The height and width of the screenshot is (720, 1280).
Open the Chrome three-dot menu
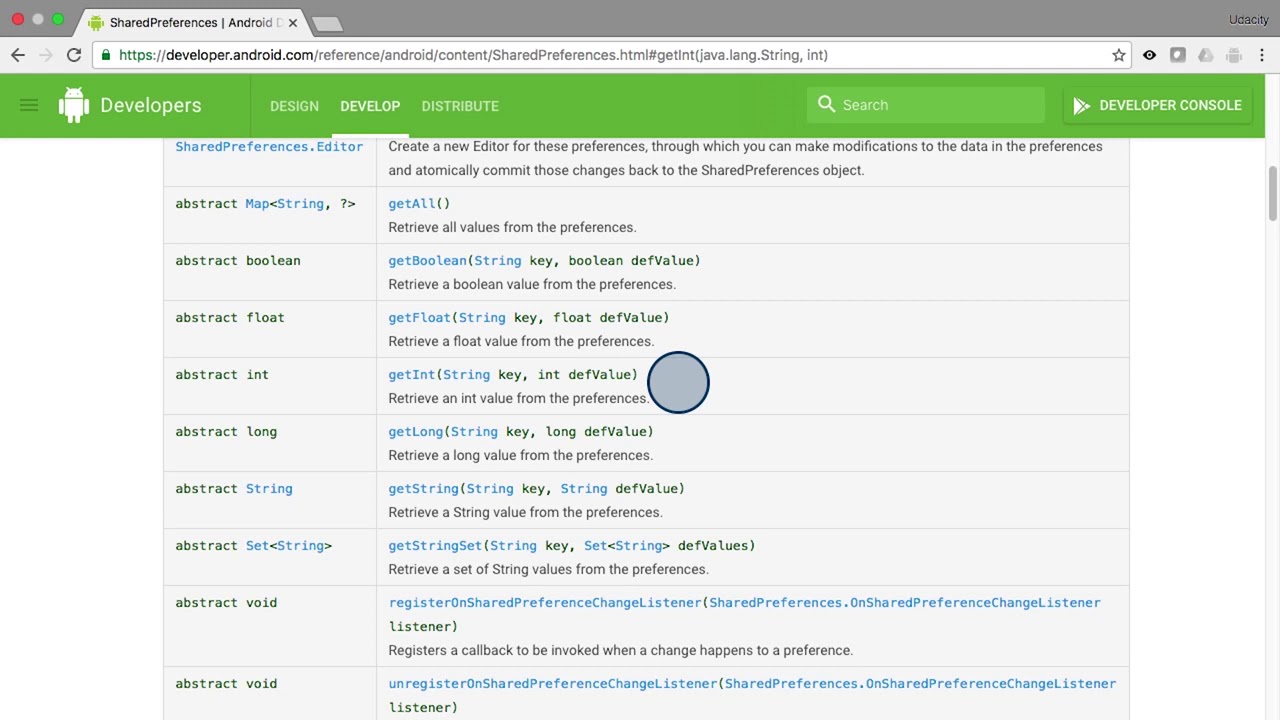pos(1261,55)
